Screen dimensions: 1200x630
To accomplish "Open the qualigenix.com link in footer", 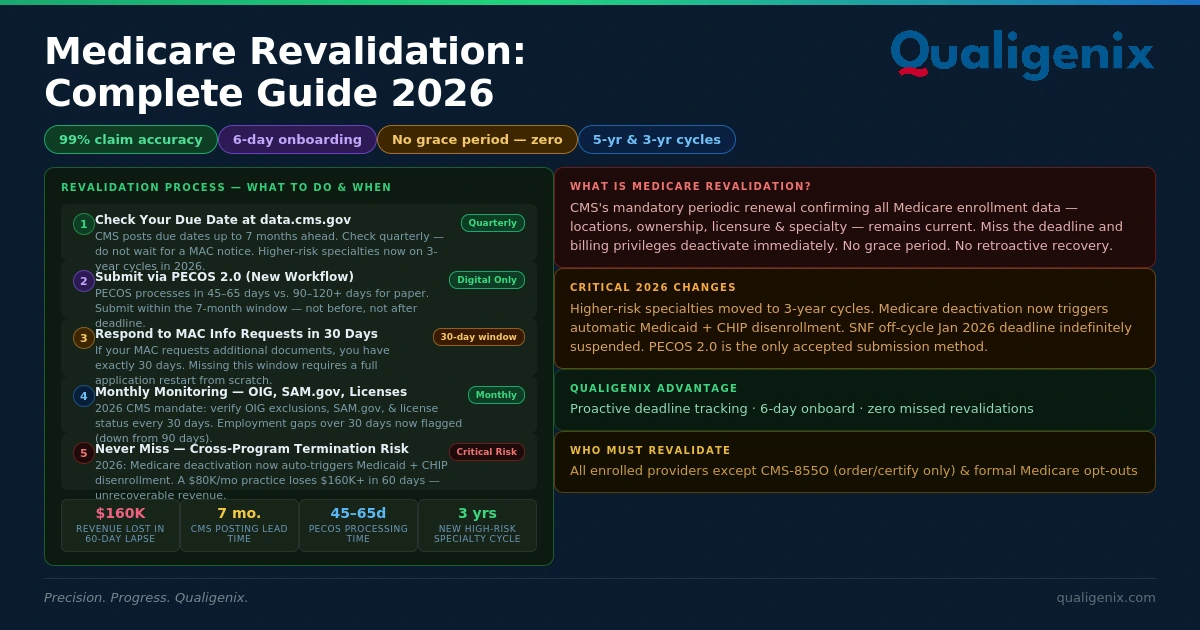I will 1106,598.
